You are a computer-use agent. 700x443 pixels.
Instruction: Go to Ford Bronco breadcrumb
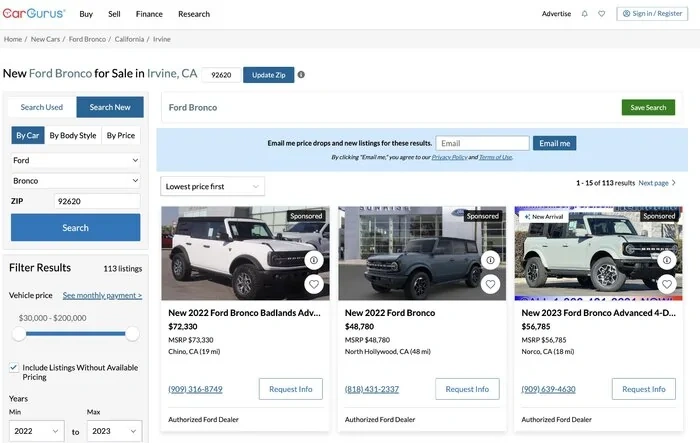(87, 39)
